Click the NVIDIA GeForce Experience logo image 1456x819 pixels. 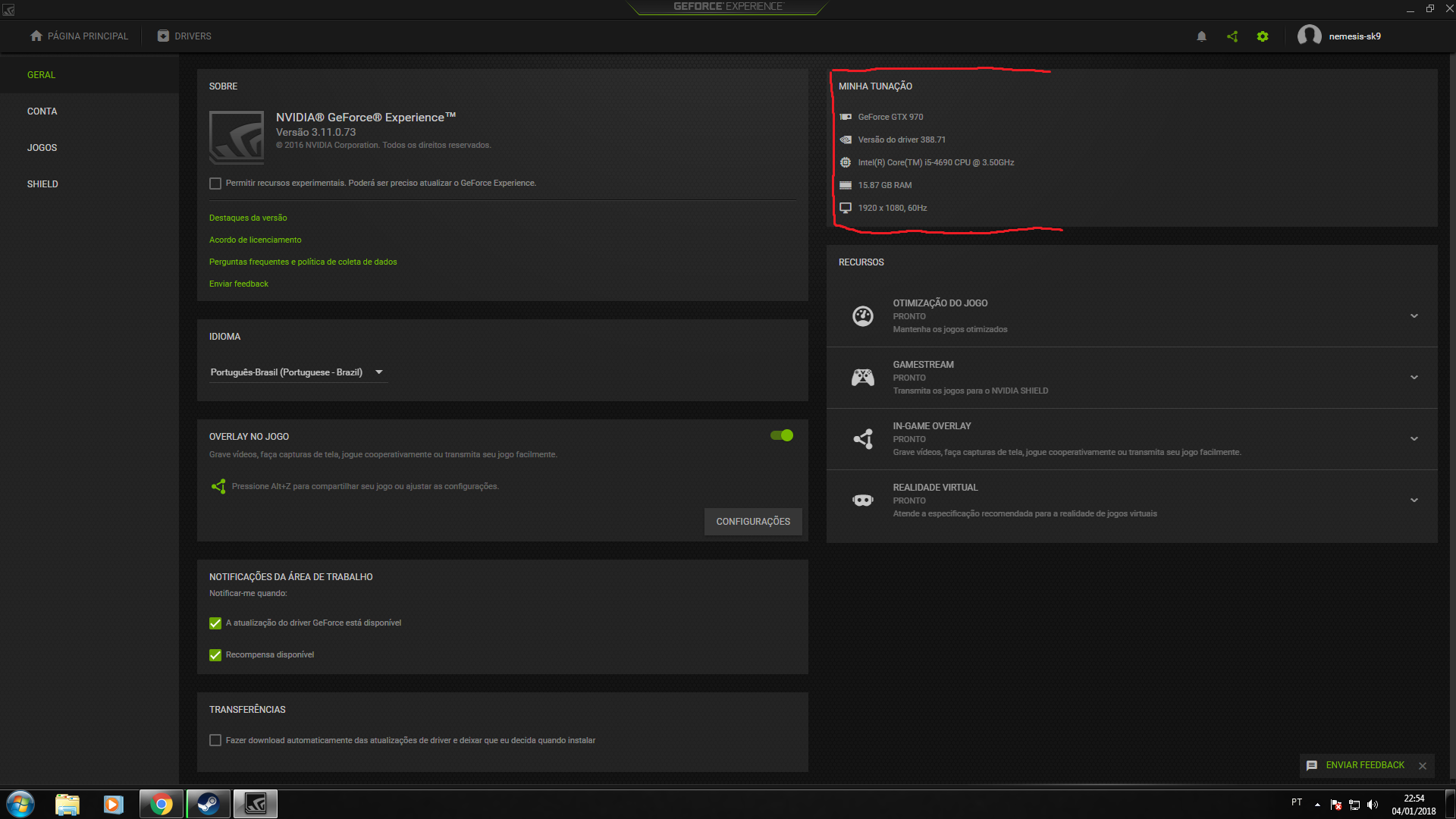pyautogui.click(x=237, y=137)
